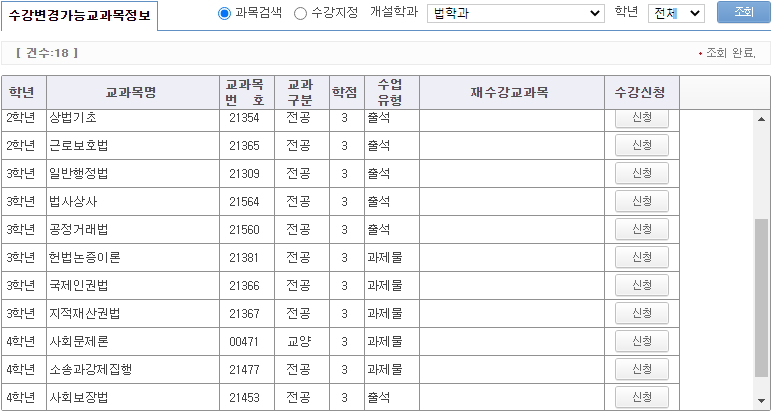Click course number 21354
Image resolution: width=772 pixels, height=413 pixels.
[244, 118]
